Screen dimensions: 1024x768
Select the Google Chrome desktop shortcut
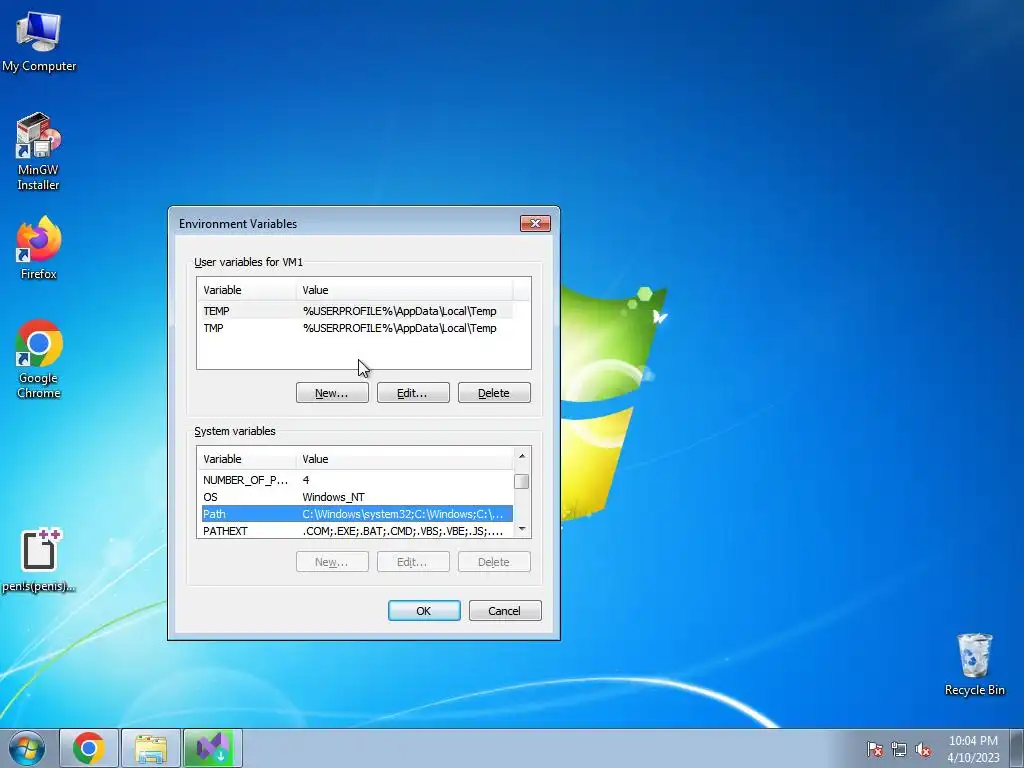[x=39, y=359]
